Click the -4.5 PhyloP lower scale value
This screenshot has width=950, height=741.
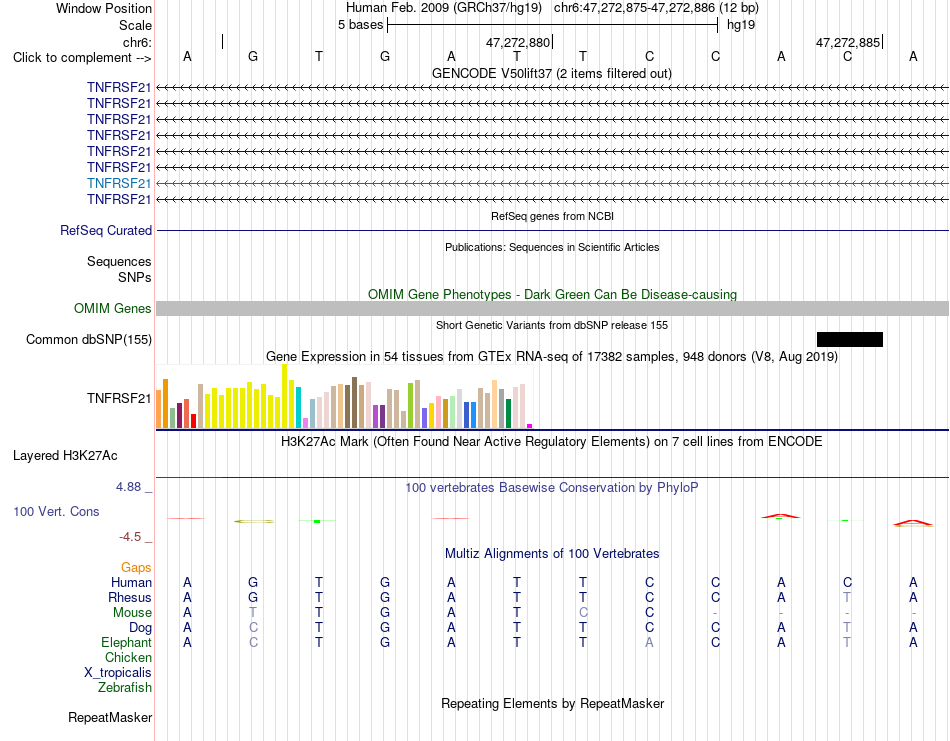tap(130, 537)
